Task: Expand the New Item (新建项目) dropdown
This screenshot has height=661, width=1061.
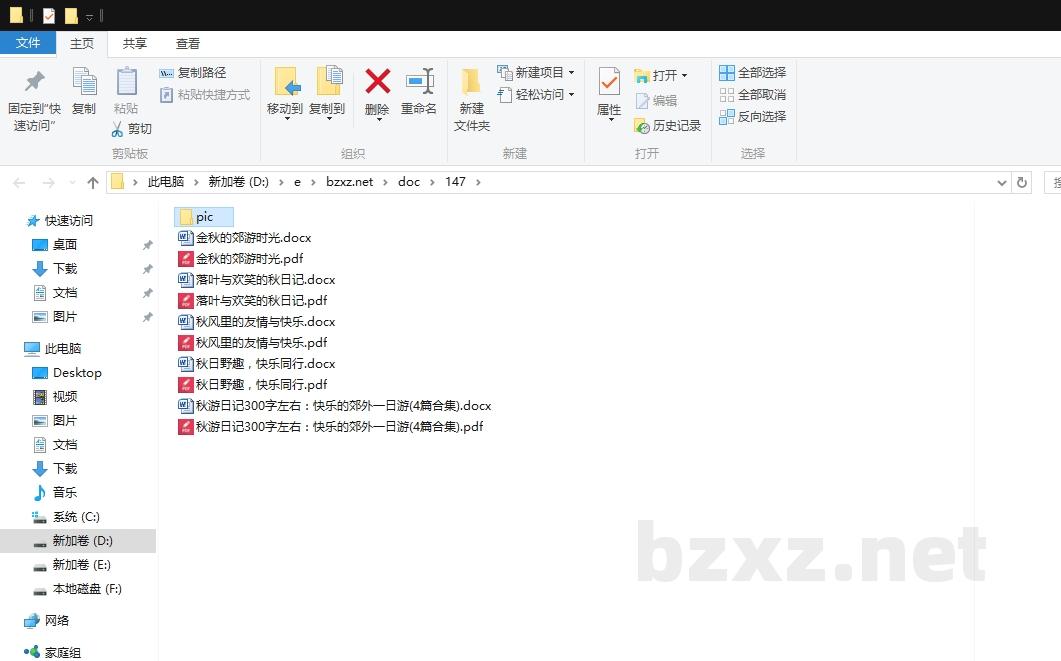Action: pos(571,73)
